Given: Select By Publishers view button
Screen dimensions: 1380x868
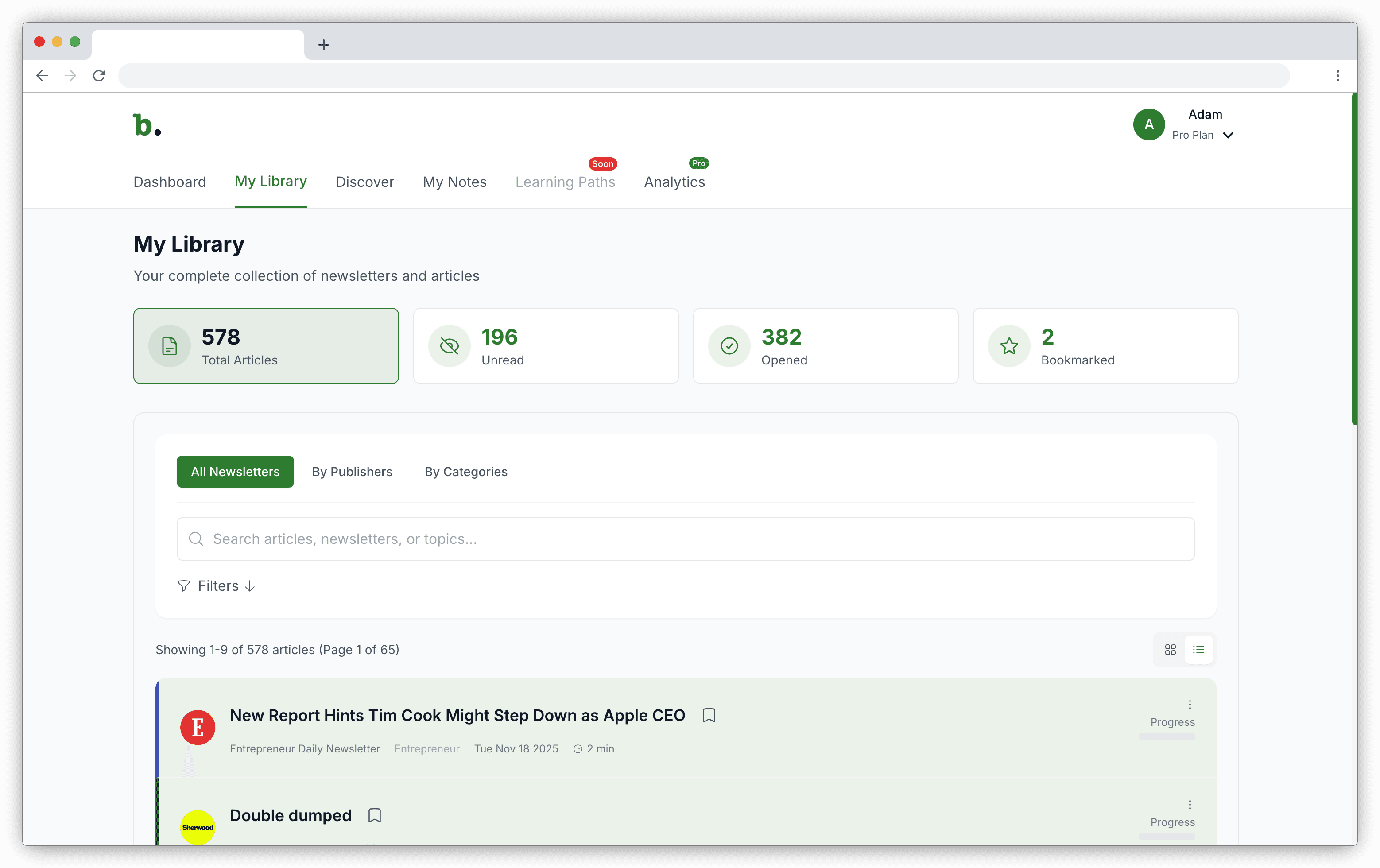Looking at the screenshot, I should [352, 472].
